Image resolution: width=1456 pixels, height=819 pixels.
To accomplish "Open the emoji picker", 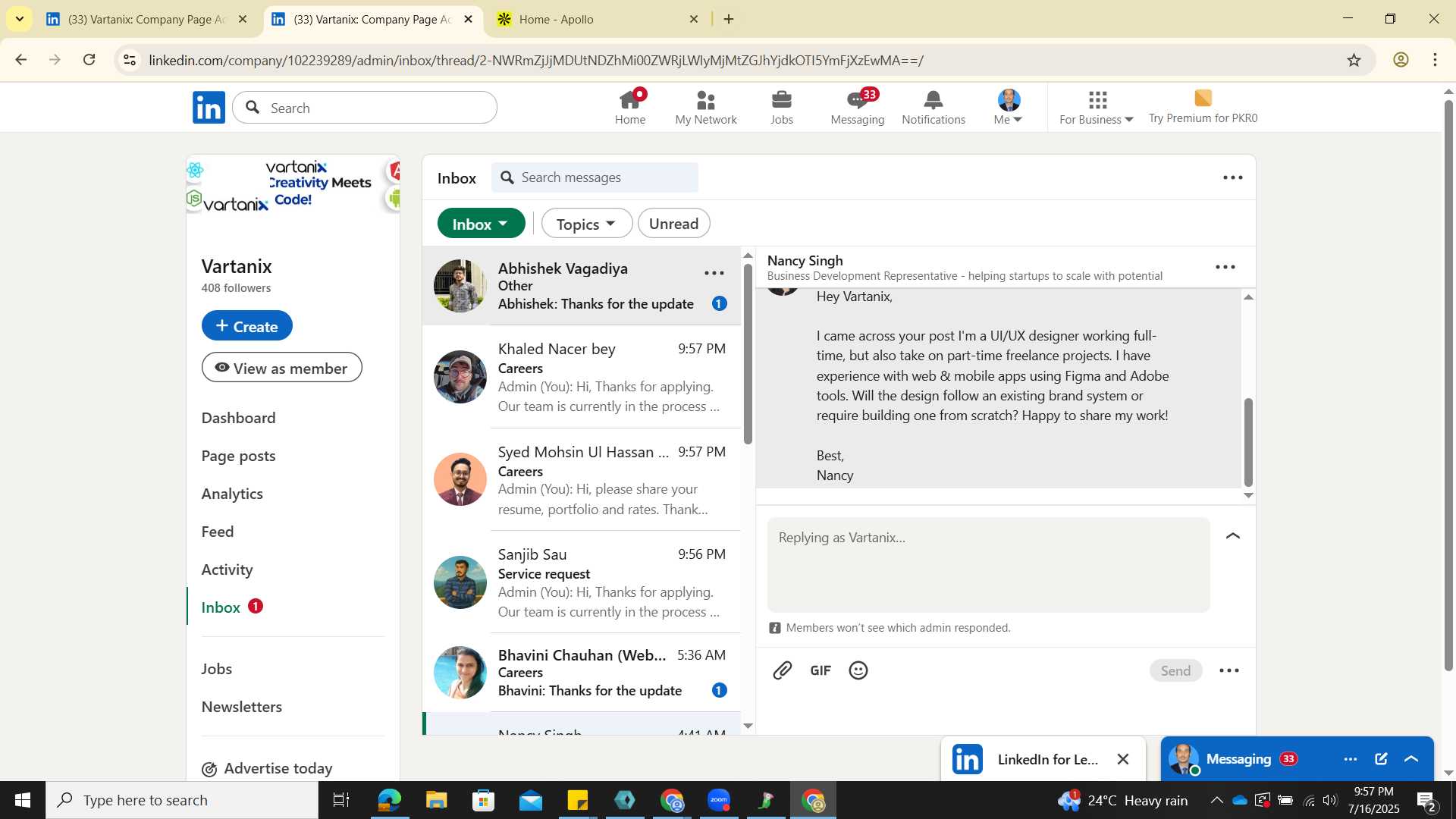I will [858, 670].
